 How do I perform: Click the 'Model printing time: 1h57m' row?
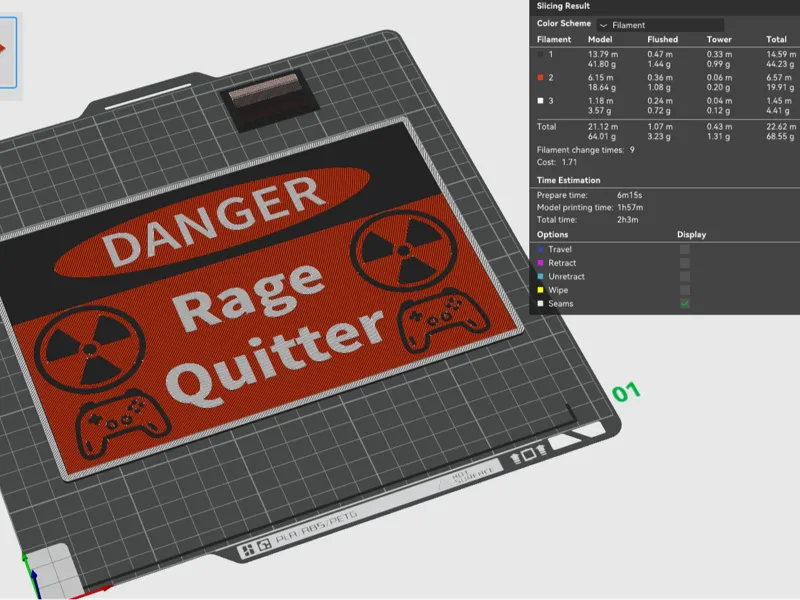590,208
